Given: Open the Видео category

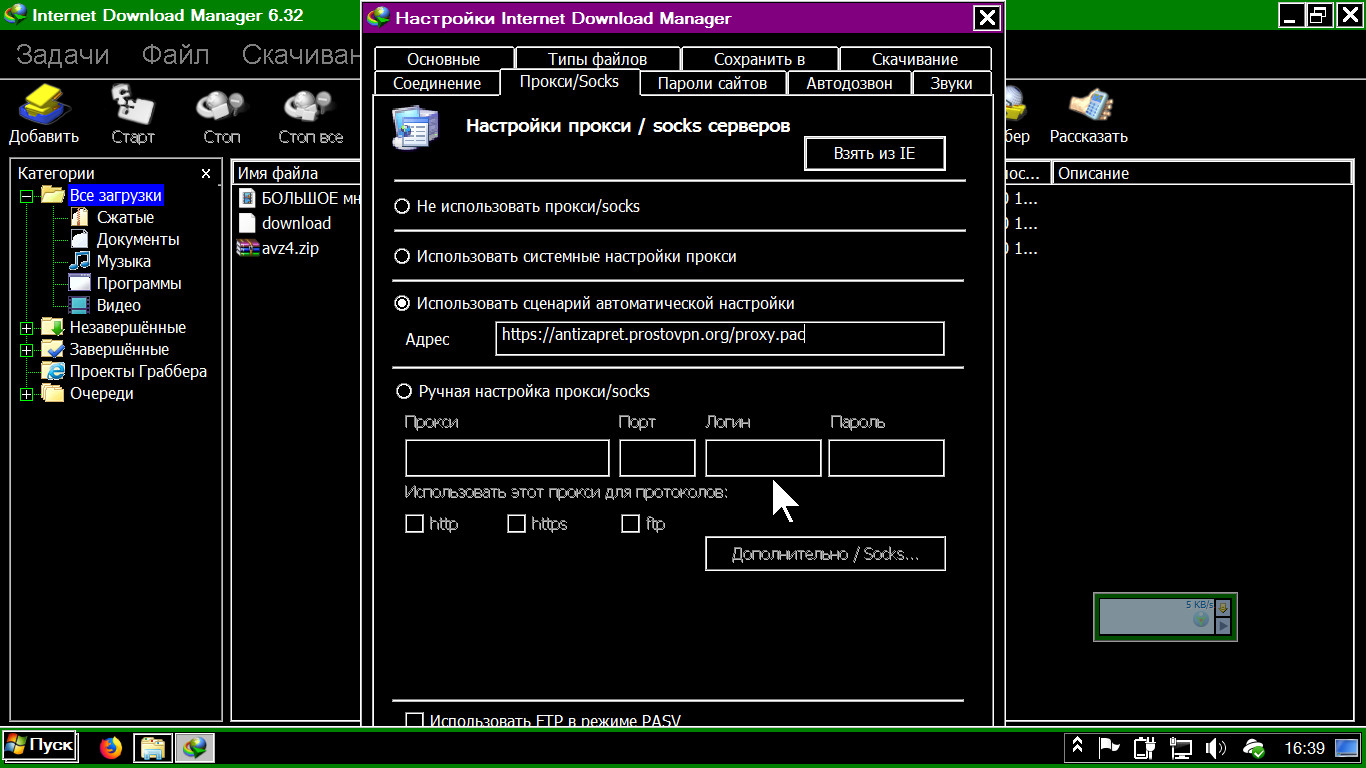Looking at the screenshot, I should click(x=118, y=306).
